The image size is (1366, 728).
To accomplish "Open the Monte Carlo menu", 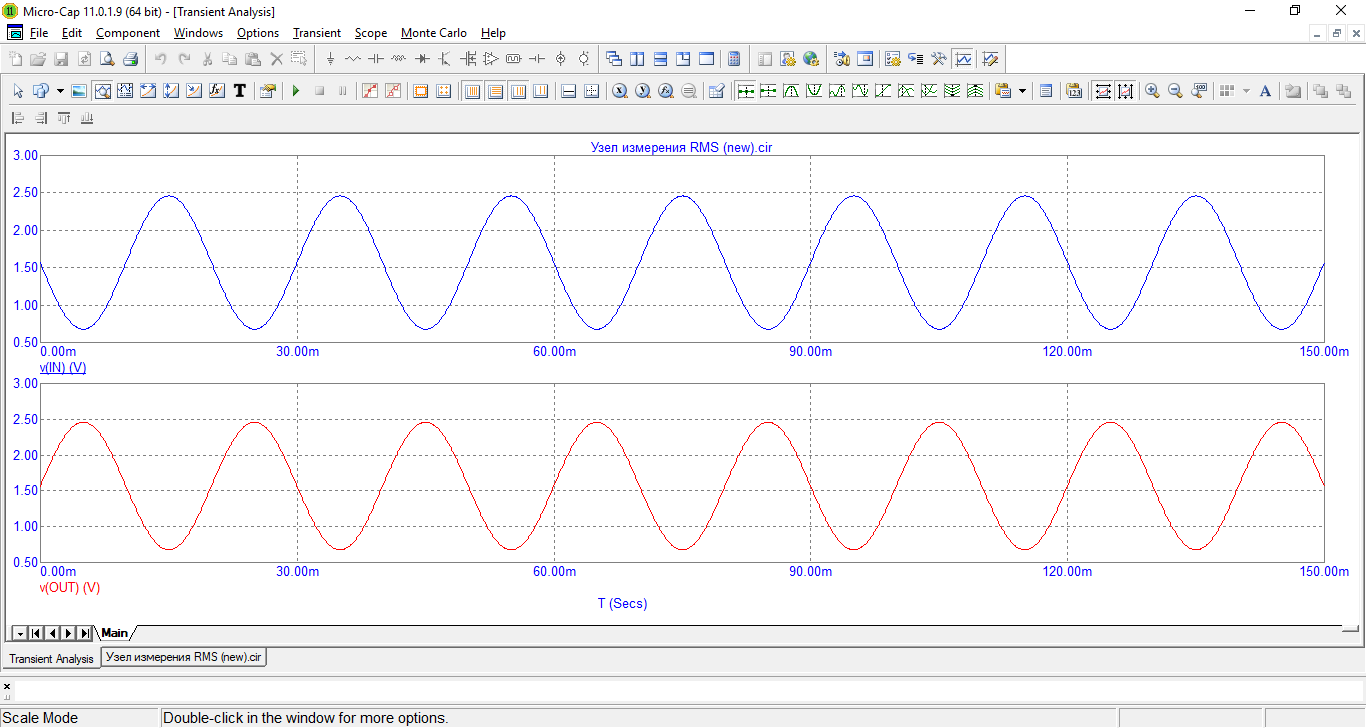I will point(433,33).
